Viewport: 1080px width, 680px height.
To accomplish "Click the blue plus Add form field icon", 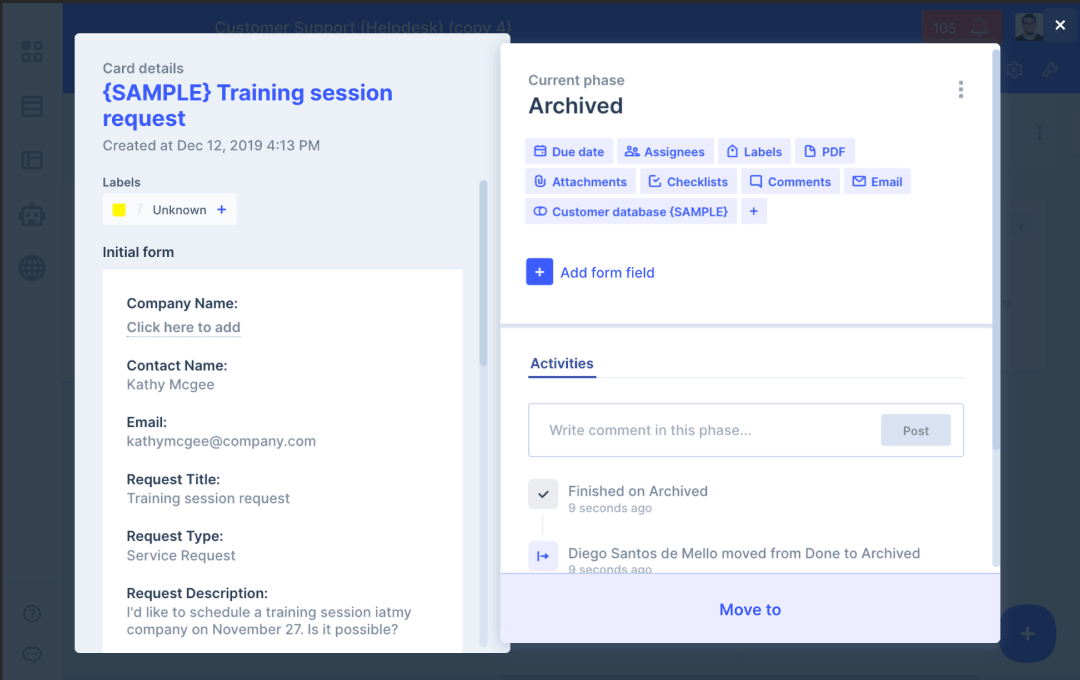I will (x=539, y=272).
